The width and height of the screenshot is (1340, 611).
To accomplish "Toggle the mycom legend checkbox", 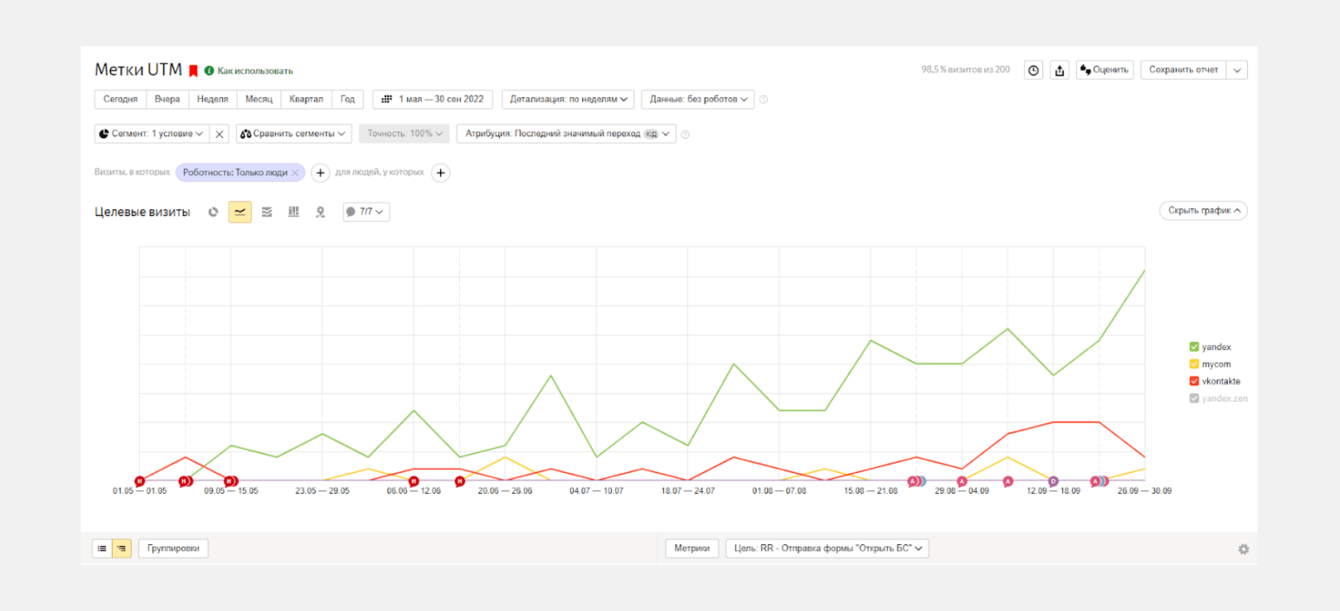I will click(x=1194, y=364).
